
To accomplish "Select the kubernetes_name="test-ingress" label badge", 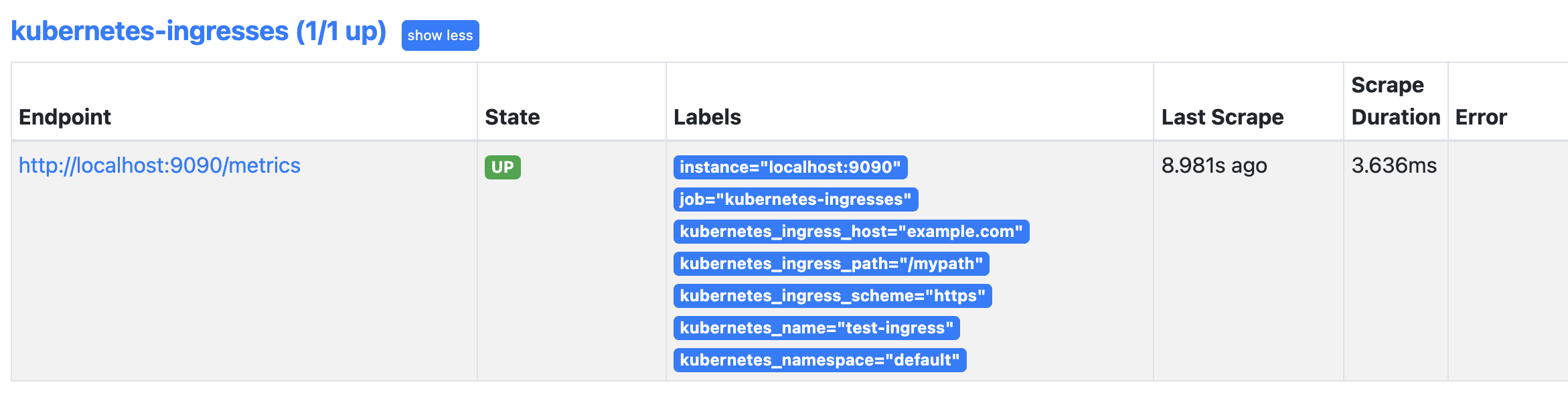I will click(816, 328).
